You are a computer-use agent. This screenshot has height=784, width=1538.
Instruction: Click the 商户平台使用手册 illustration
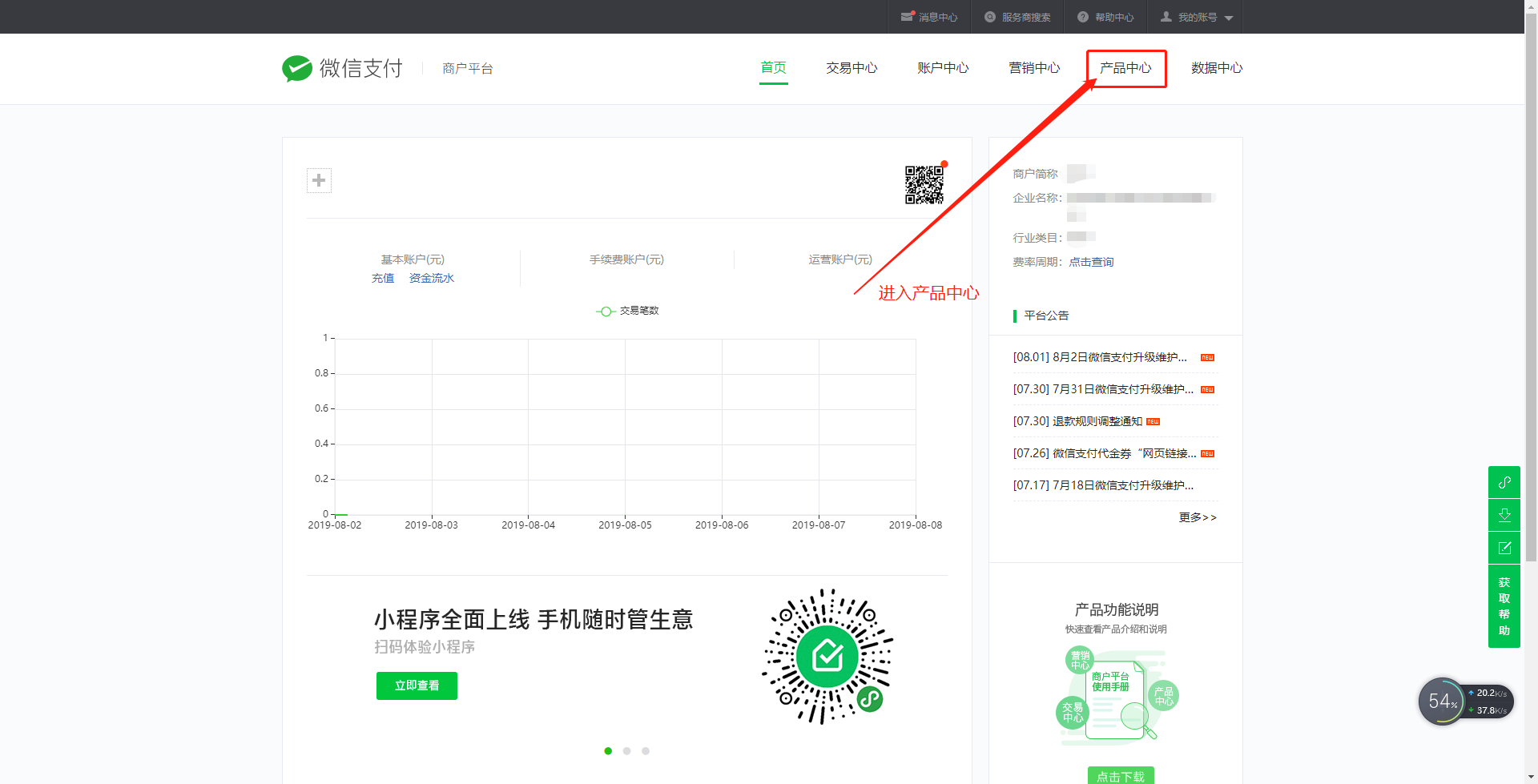(1117, 695)
